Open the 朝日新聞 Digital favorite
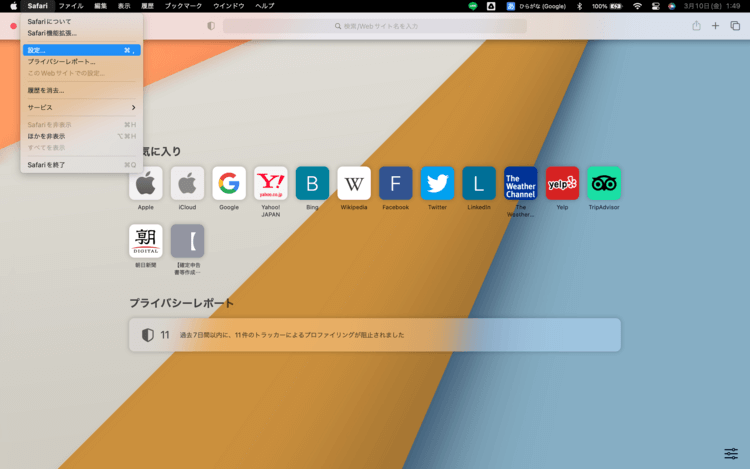 click(145, 241)
